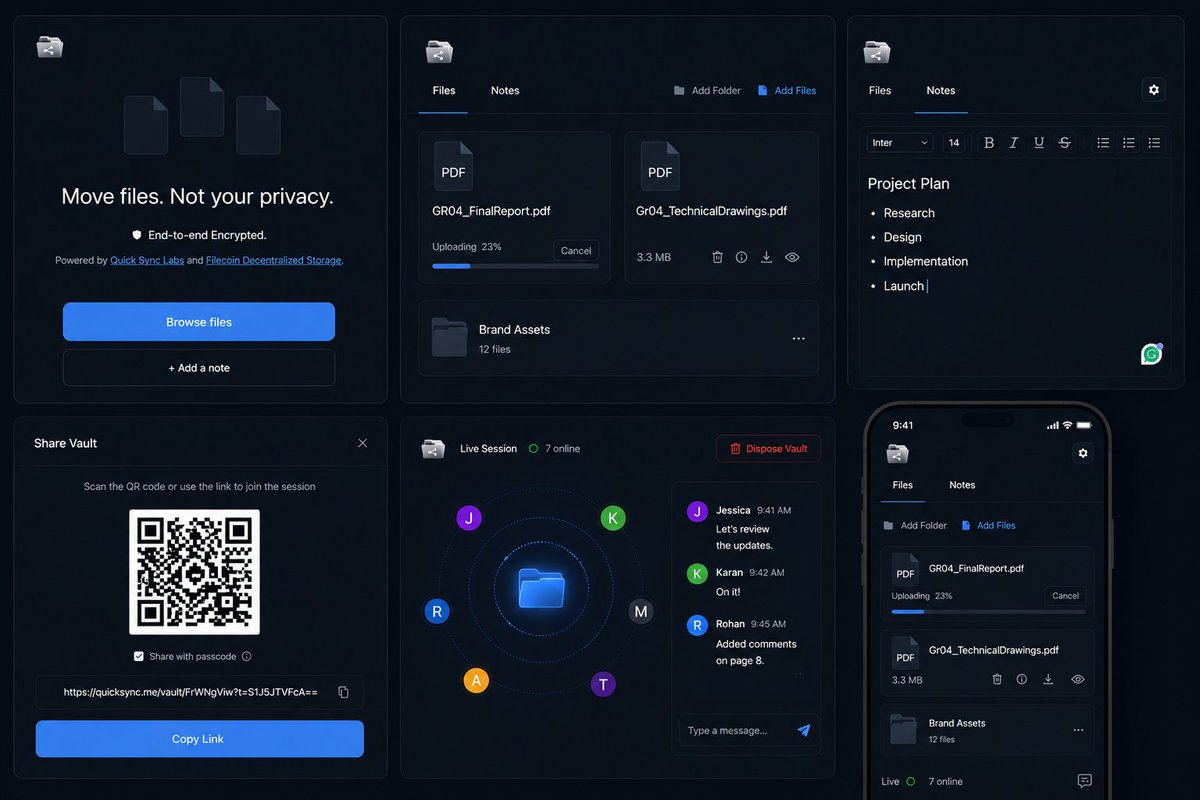This screenshot has width=1200, height=800.
Task: Select Notes tab in notes editor panel
Action: 941,90
